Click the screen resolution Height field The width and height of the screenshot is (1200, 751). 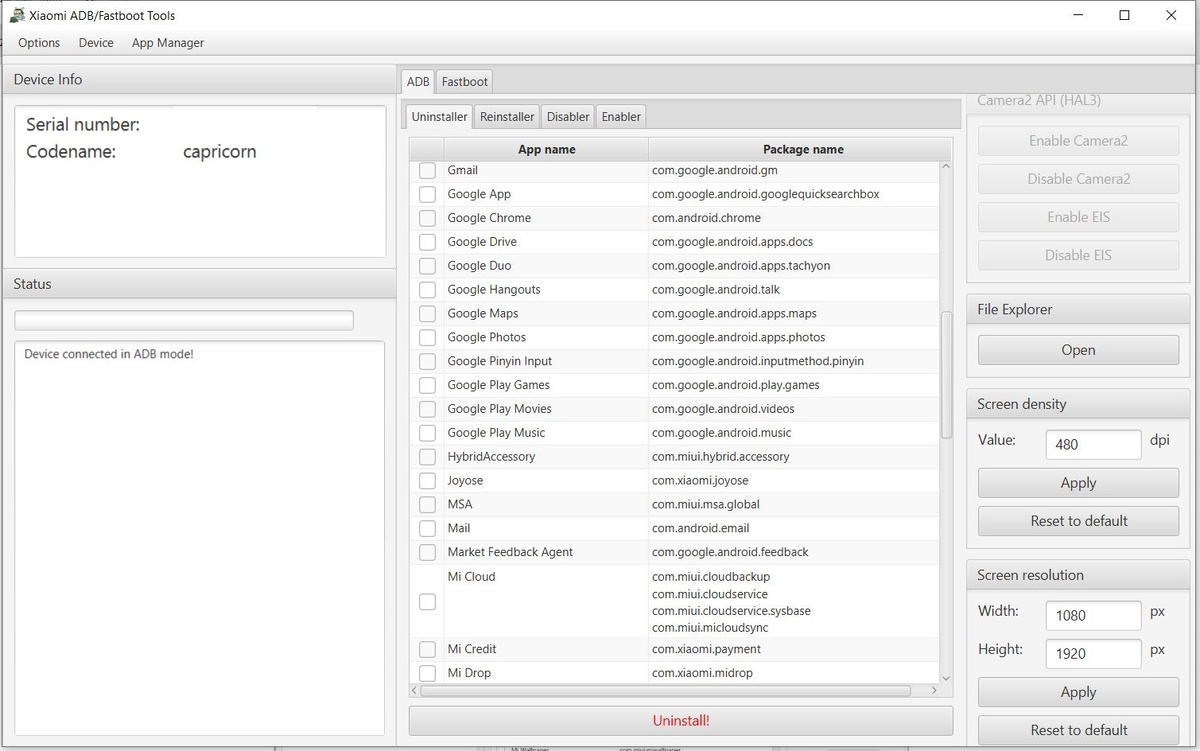[x=1093, y=654]
